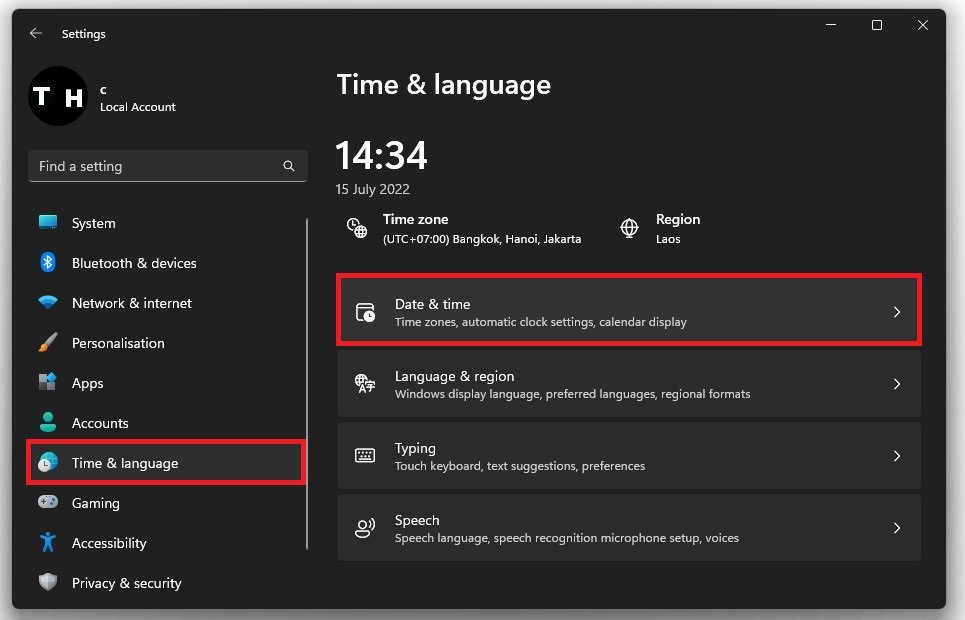Click the search magnifier icon
The height and width of the screenshot is (620, 965).
[289, 166]
